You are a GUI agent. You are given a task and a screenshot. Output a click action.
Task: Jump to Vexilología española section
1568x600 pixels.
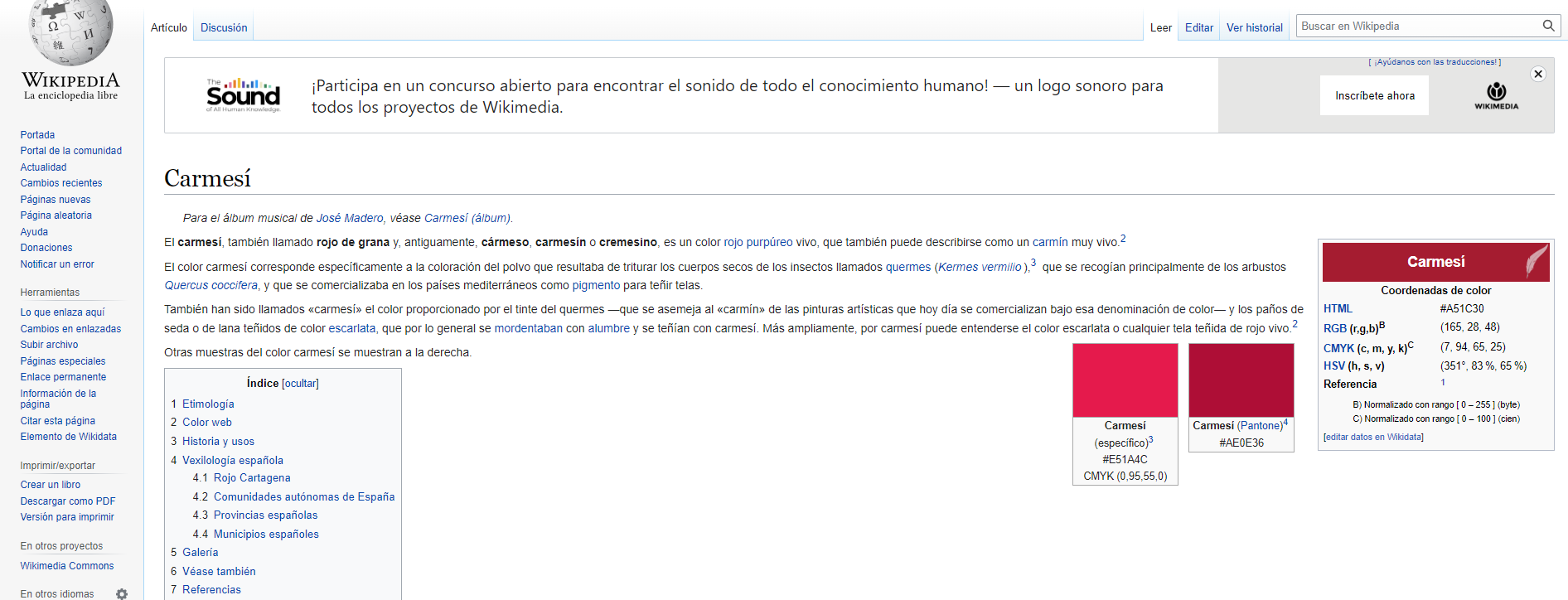[232, 460]
